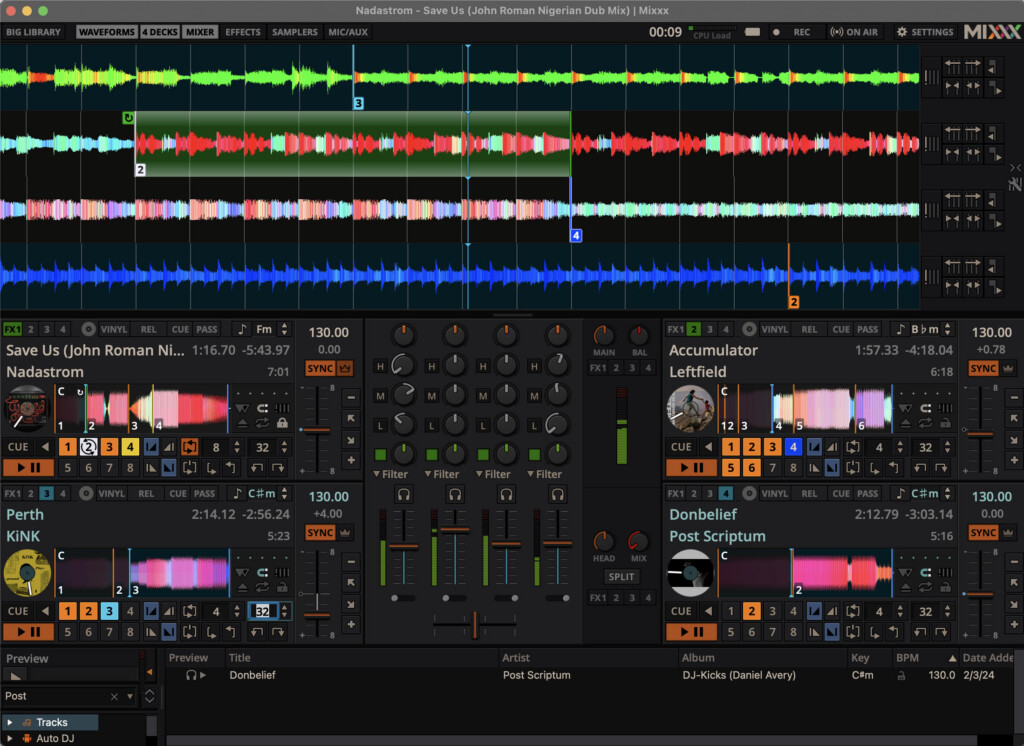The image size is (1024, 746).
Task: Adjust loop size 8 stepper on Save Us deck
Action: tap(237, 447)
